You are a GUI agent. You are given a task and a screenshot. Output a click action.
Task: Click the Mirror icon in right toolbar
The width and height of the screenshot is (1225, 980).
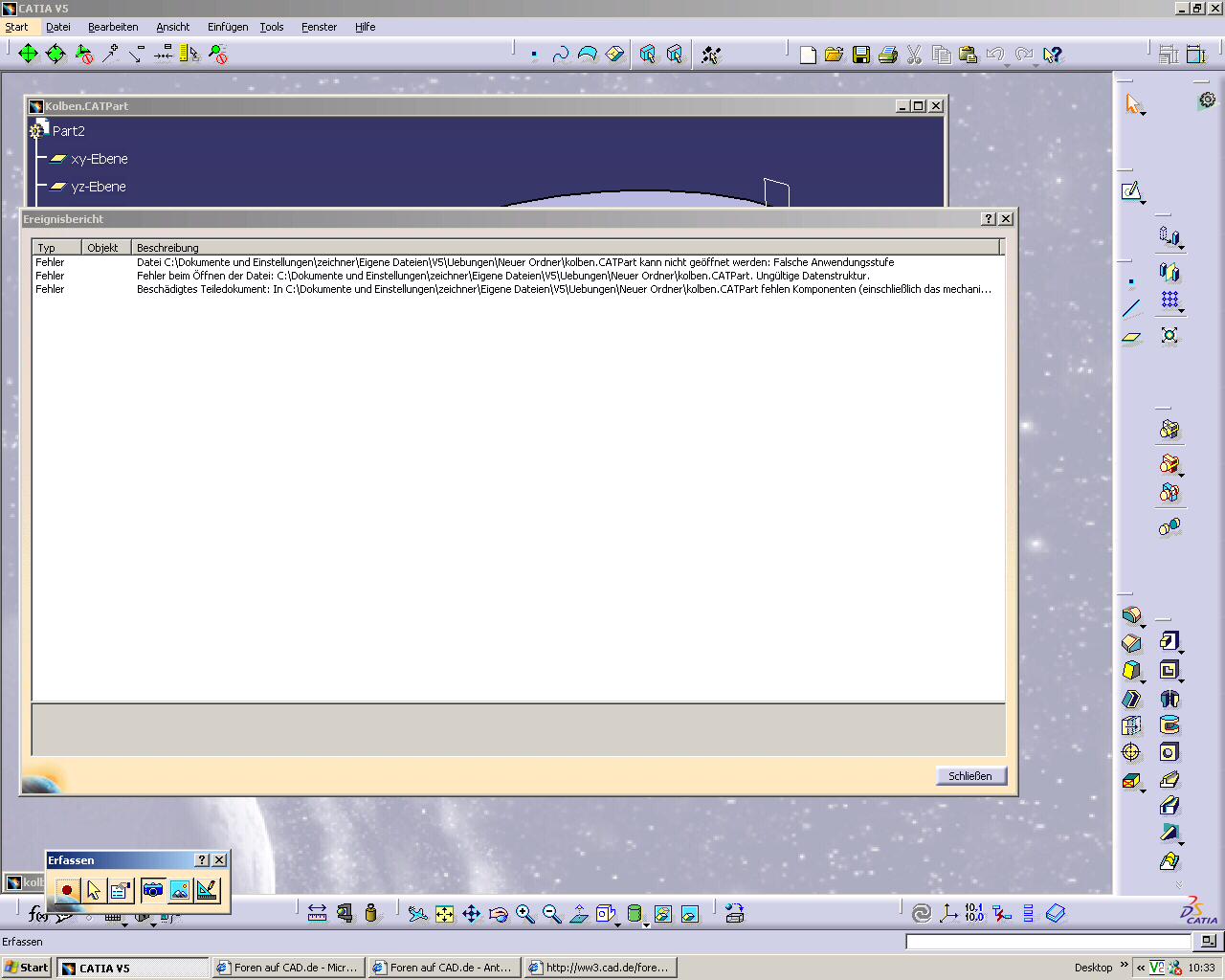coord(1169,273)
